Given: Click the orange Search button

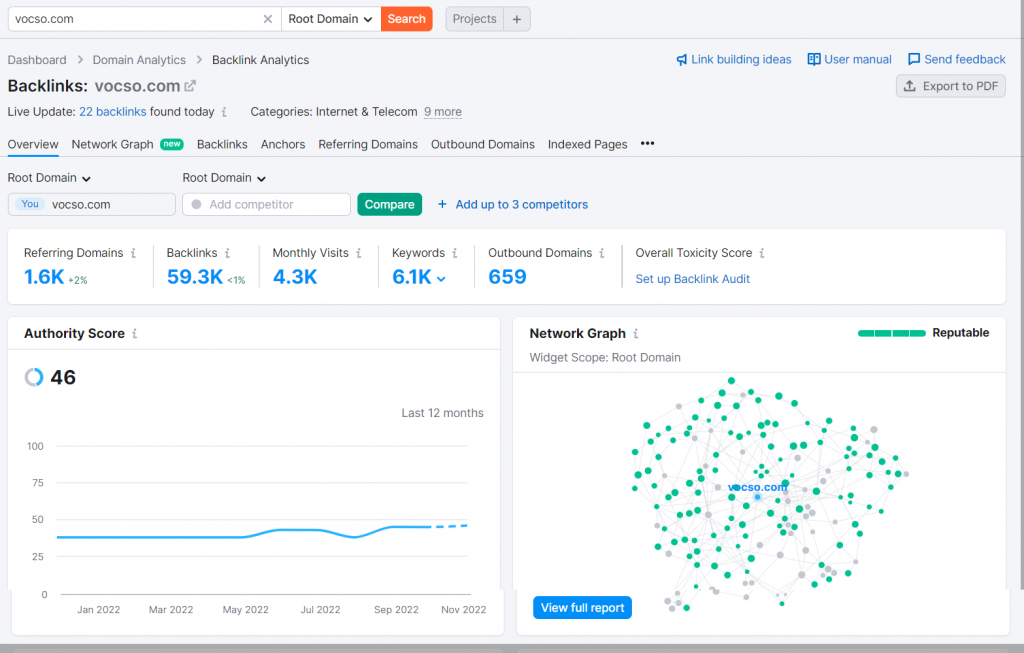Looking at the screenshot, I should [x=406, y=19].
